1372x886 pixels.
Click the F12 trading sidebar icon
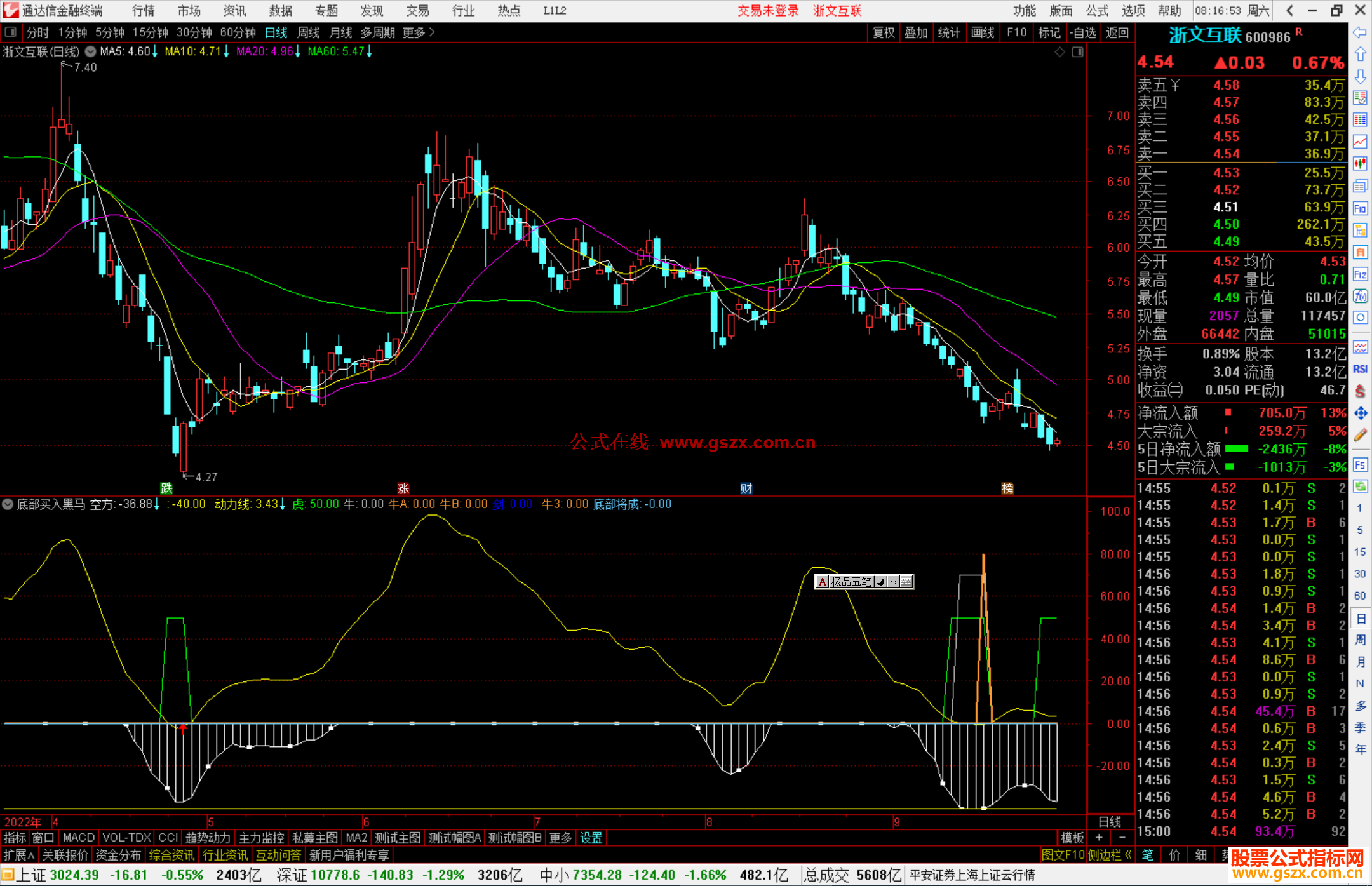(x=1360, y=274)
